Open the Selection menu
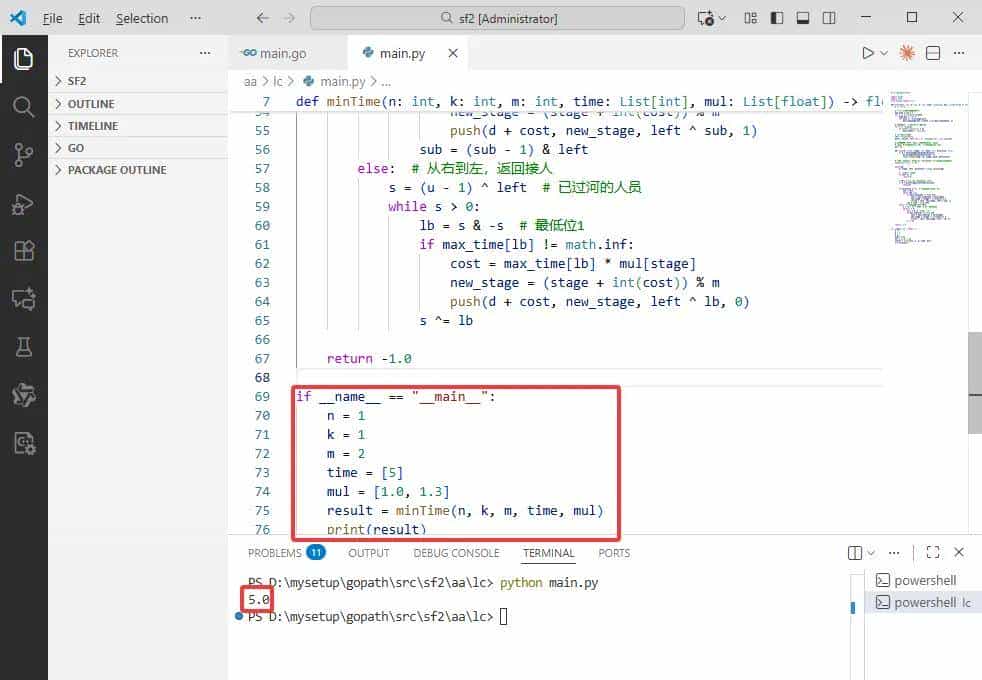 point(142,18)
